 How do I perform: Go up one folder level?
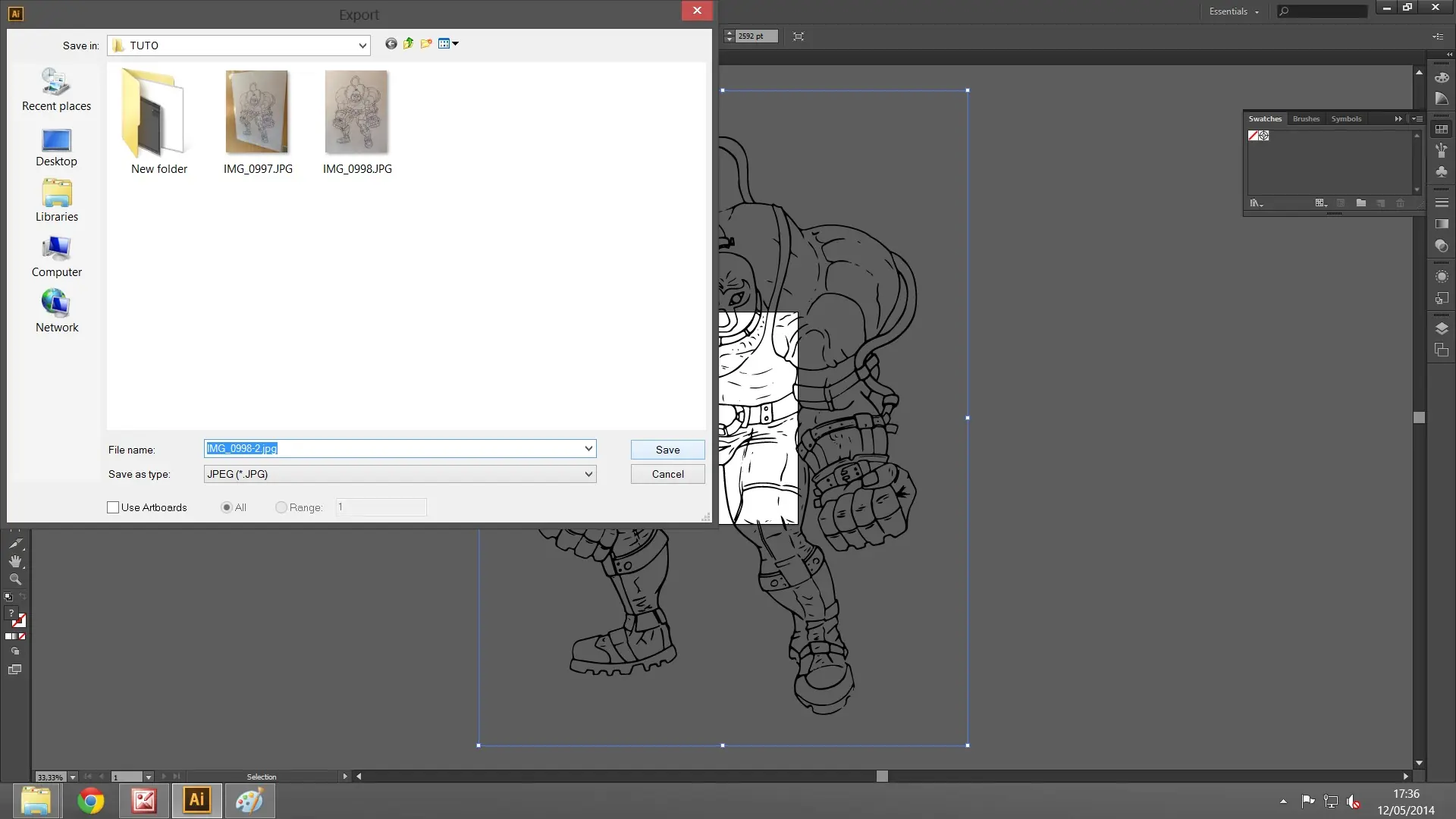(x=409, y=44)
